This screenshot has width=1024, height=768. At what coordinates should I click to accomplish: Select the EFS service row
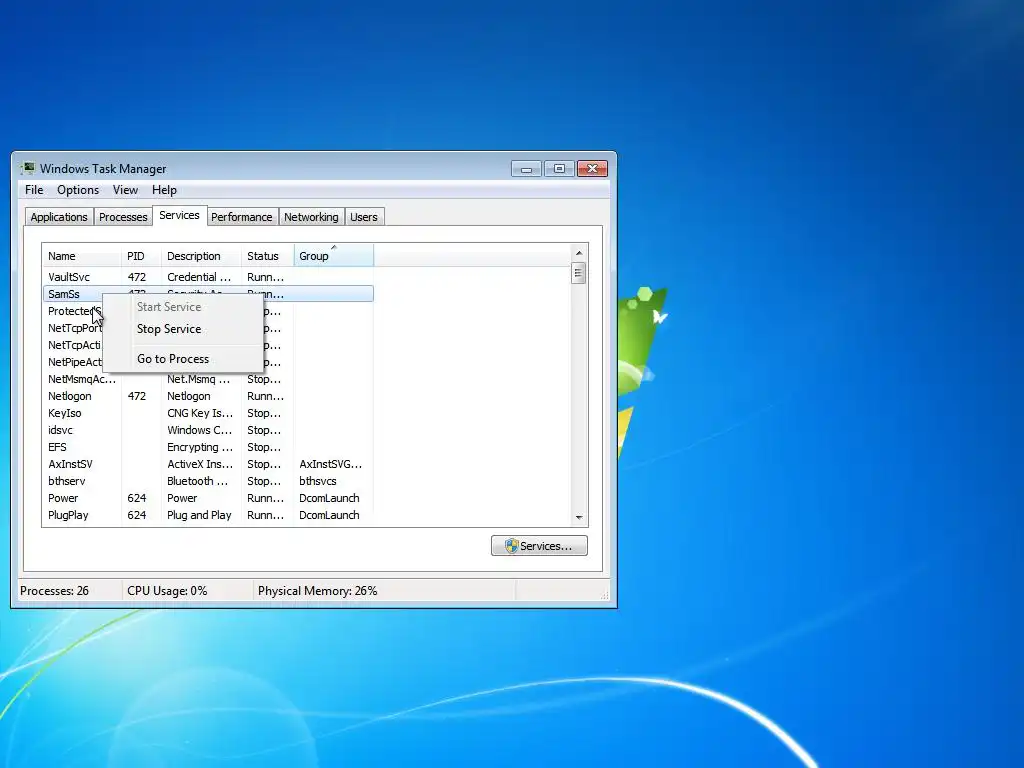208,447
